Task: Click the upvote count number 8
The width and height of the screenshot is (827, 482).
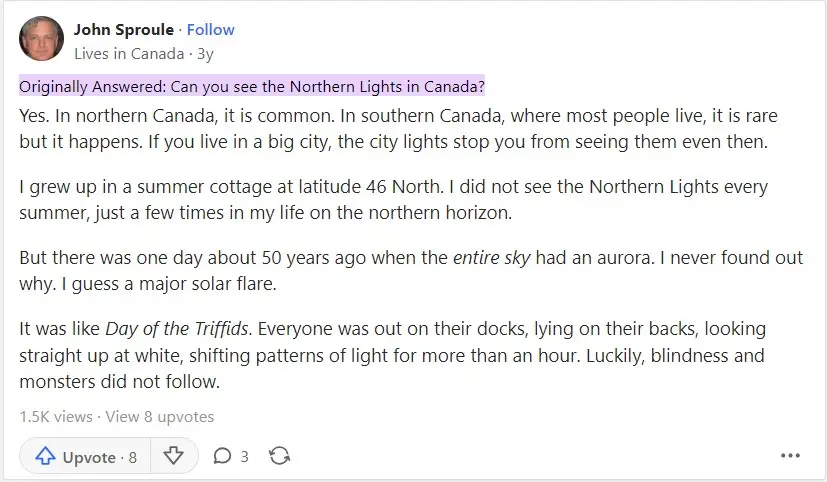Action: point(132,457)
